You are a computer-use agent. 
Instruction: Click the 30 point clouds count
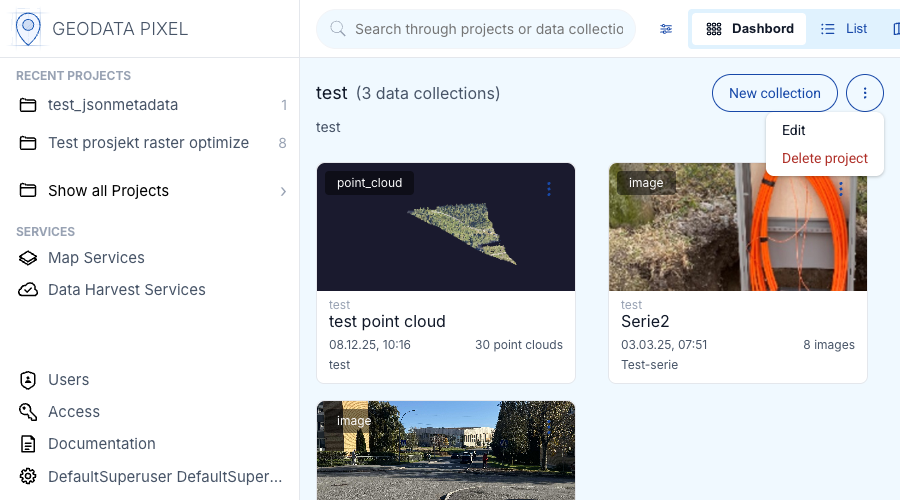519,345
